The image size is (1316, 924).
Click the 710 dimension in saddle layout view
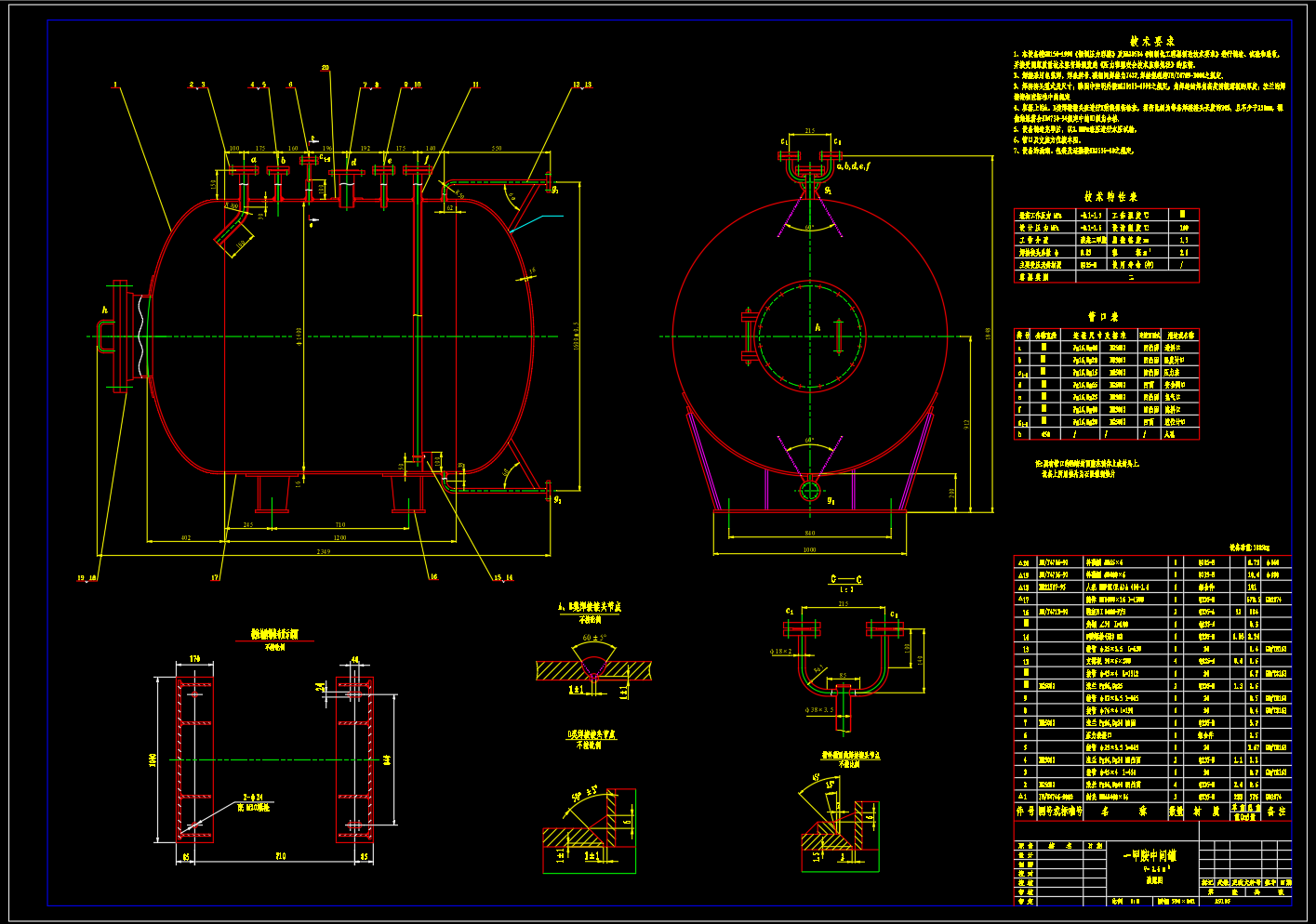click(281, 856)
